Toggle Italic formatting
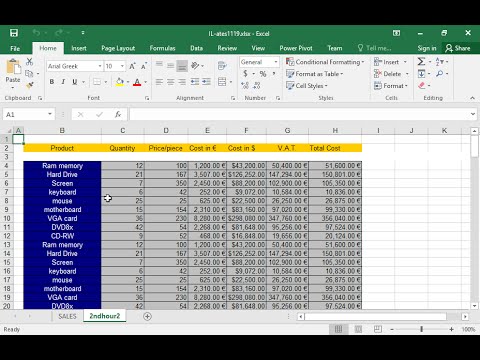This screenshot has width=480, height=360. (63, 82)
